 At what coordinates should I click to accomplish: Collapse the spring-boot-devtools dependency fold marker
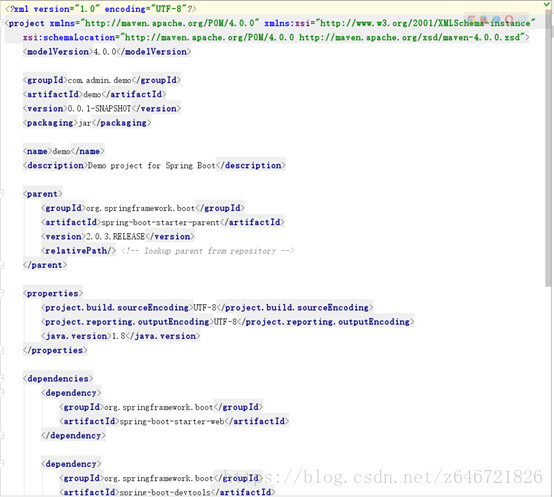coord(1,464)
